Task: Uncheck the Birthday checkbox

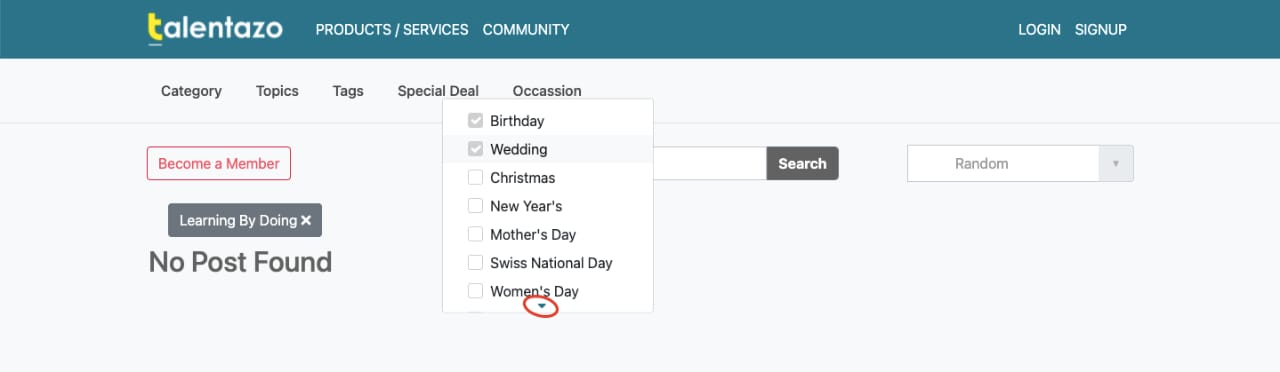Action: click(475, 121)
